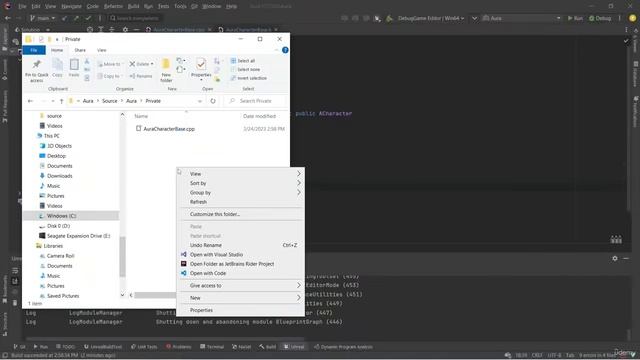
Task: Click Select none in ribbon
Action: tap(245, 69)
